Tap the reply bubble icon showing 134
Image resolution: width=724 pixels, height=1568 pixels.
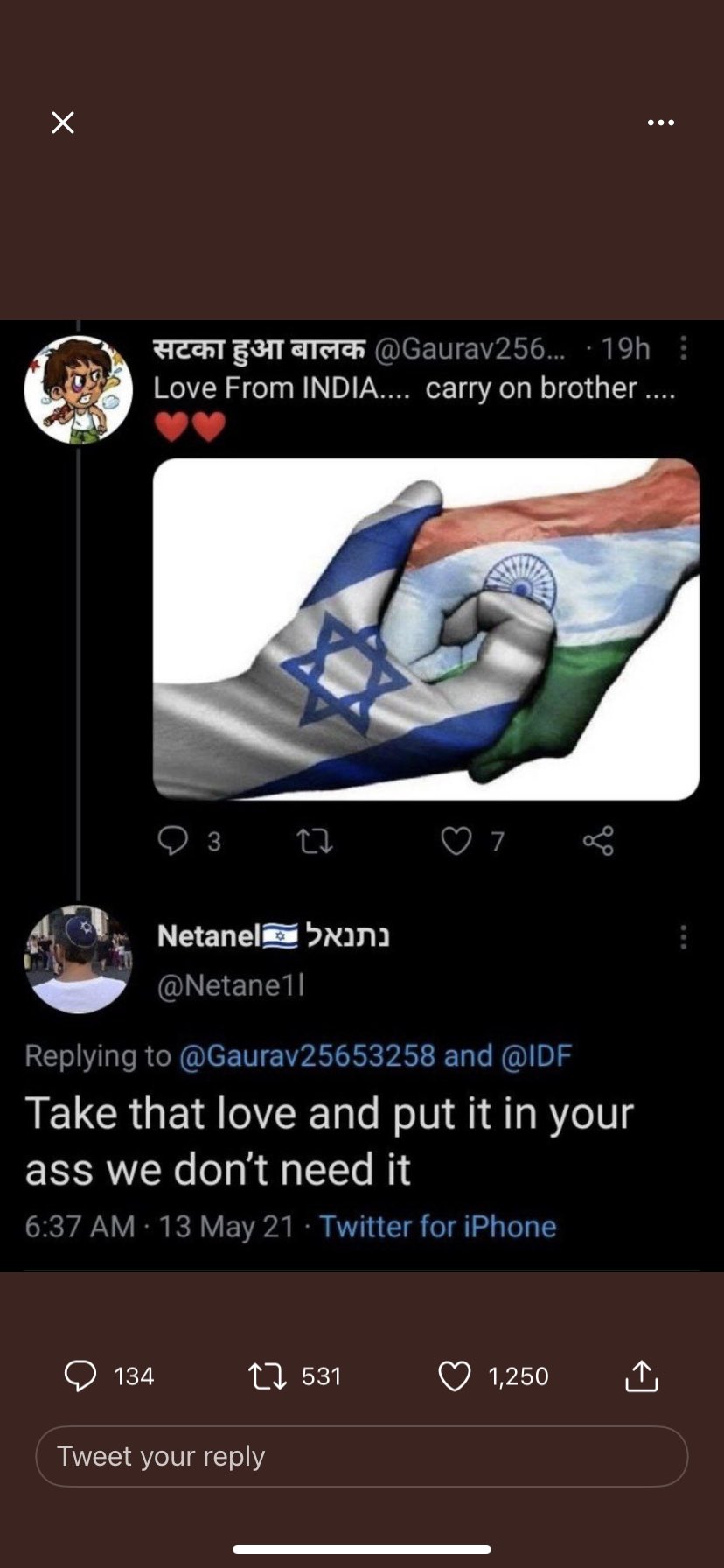coord(80,1375)
